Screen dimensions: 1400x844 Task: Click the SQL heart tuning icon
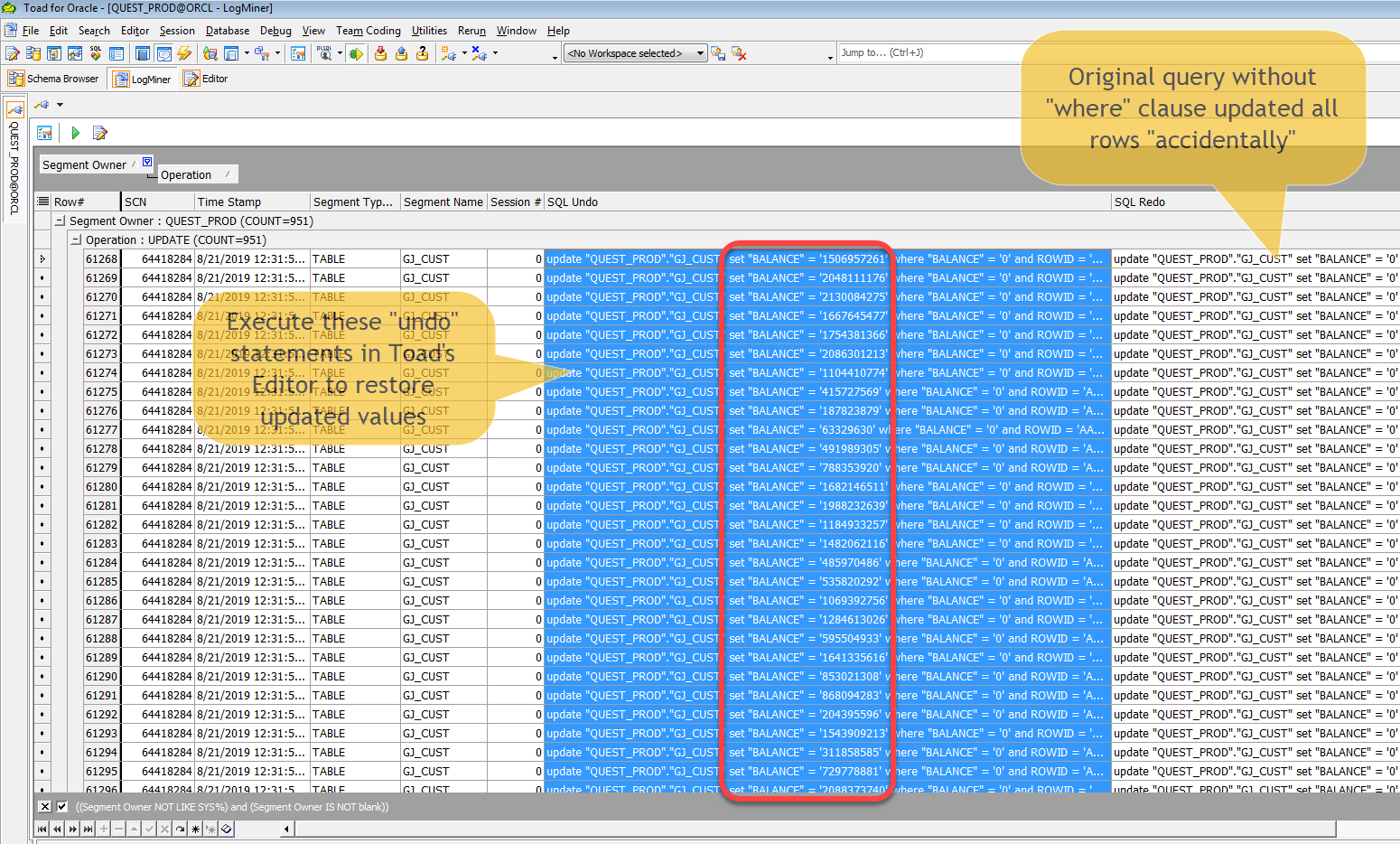pyautogui.click(x=96, y=54)
